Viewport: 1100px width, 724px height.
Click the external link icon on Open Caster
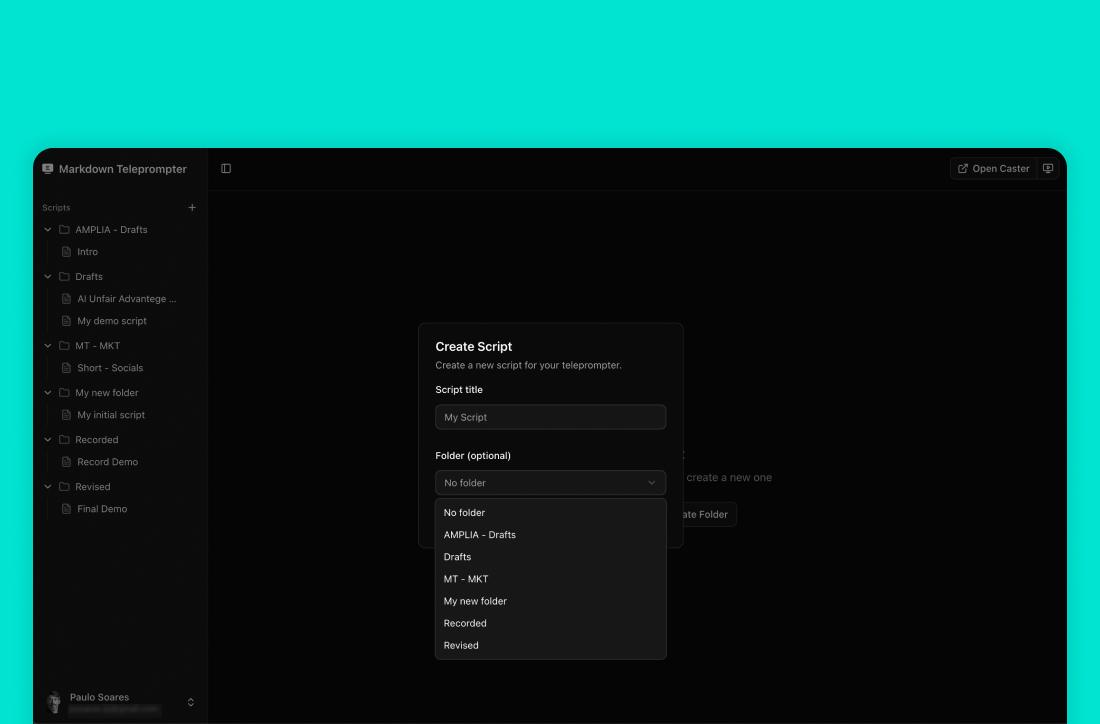pyautogui.click(x=963, y=168)
